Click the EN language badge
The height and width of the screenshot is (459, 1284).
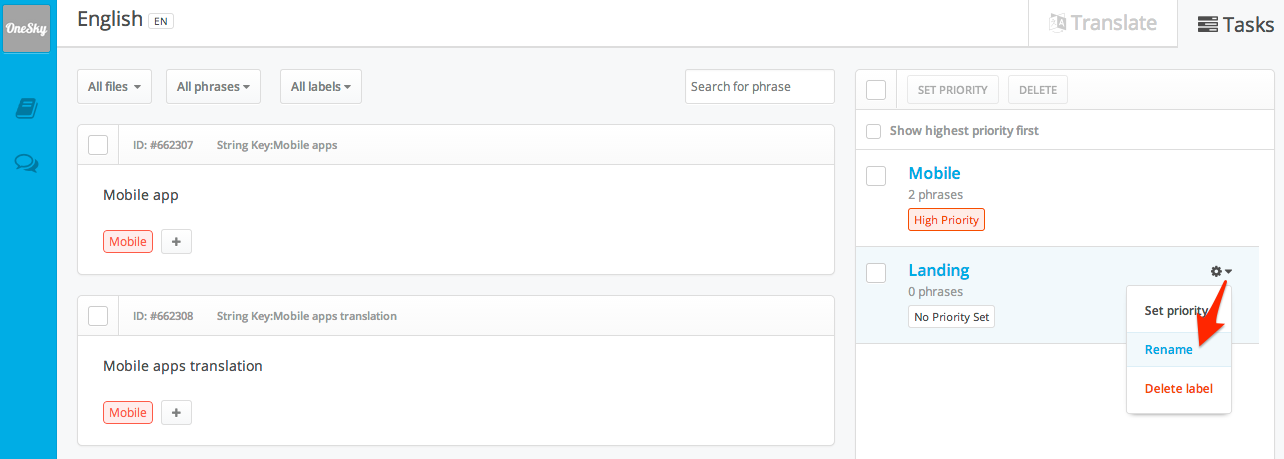tap(160, 21)
